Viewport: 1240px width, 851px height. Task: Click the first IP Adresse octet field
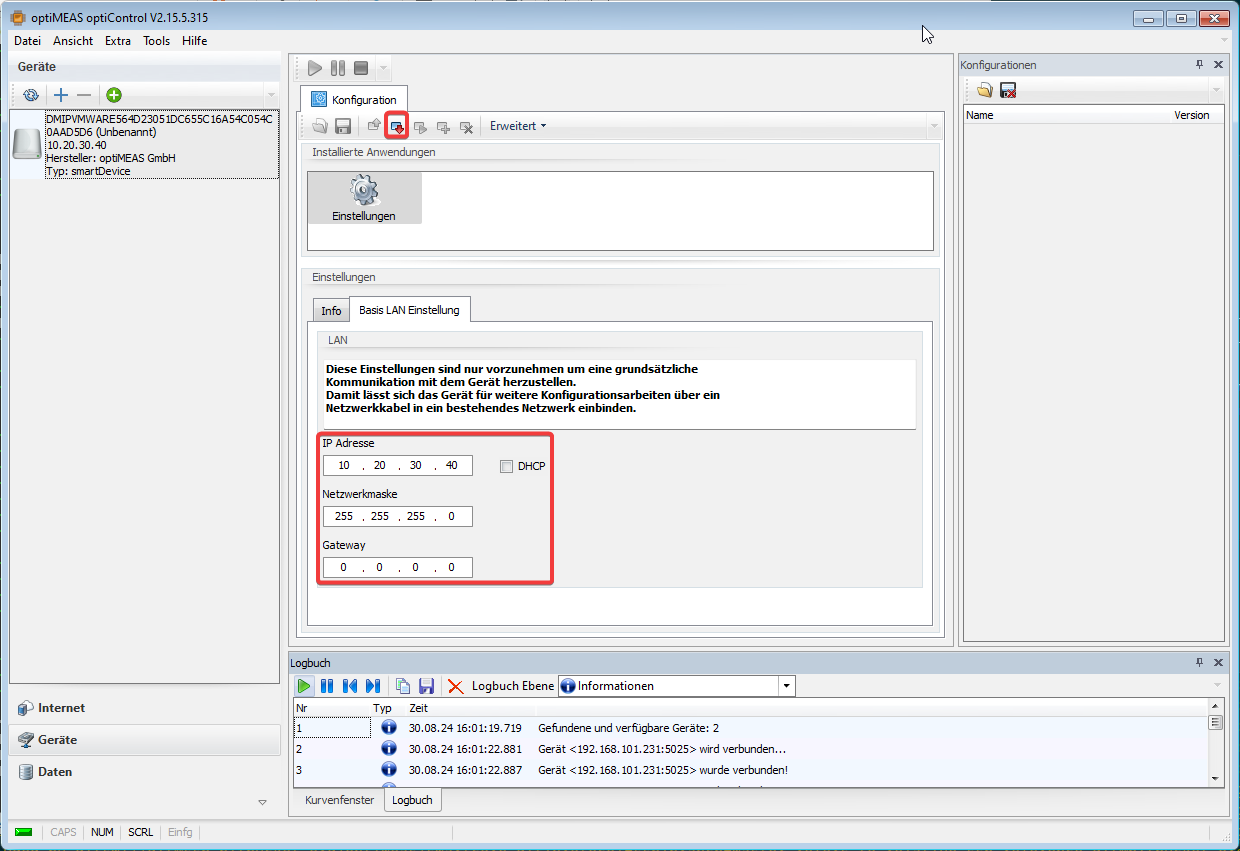[x=344, y=466]
